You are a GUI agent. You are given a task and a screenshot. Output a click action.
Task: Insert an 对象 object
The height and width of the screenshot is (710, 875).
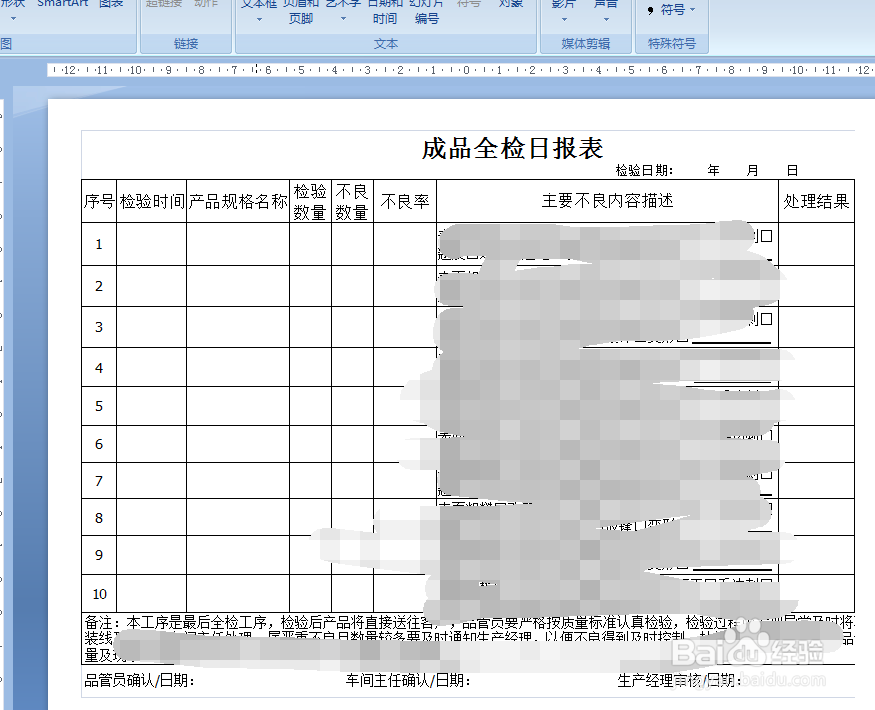click(511, 5)
